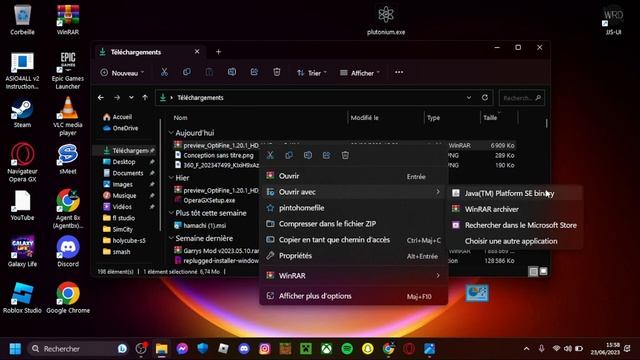The height and width of the screenshot is (360, 640).
Task: Open the more options ellipsis button
Action: pos(399,72)
